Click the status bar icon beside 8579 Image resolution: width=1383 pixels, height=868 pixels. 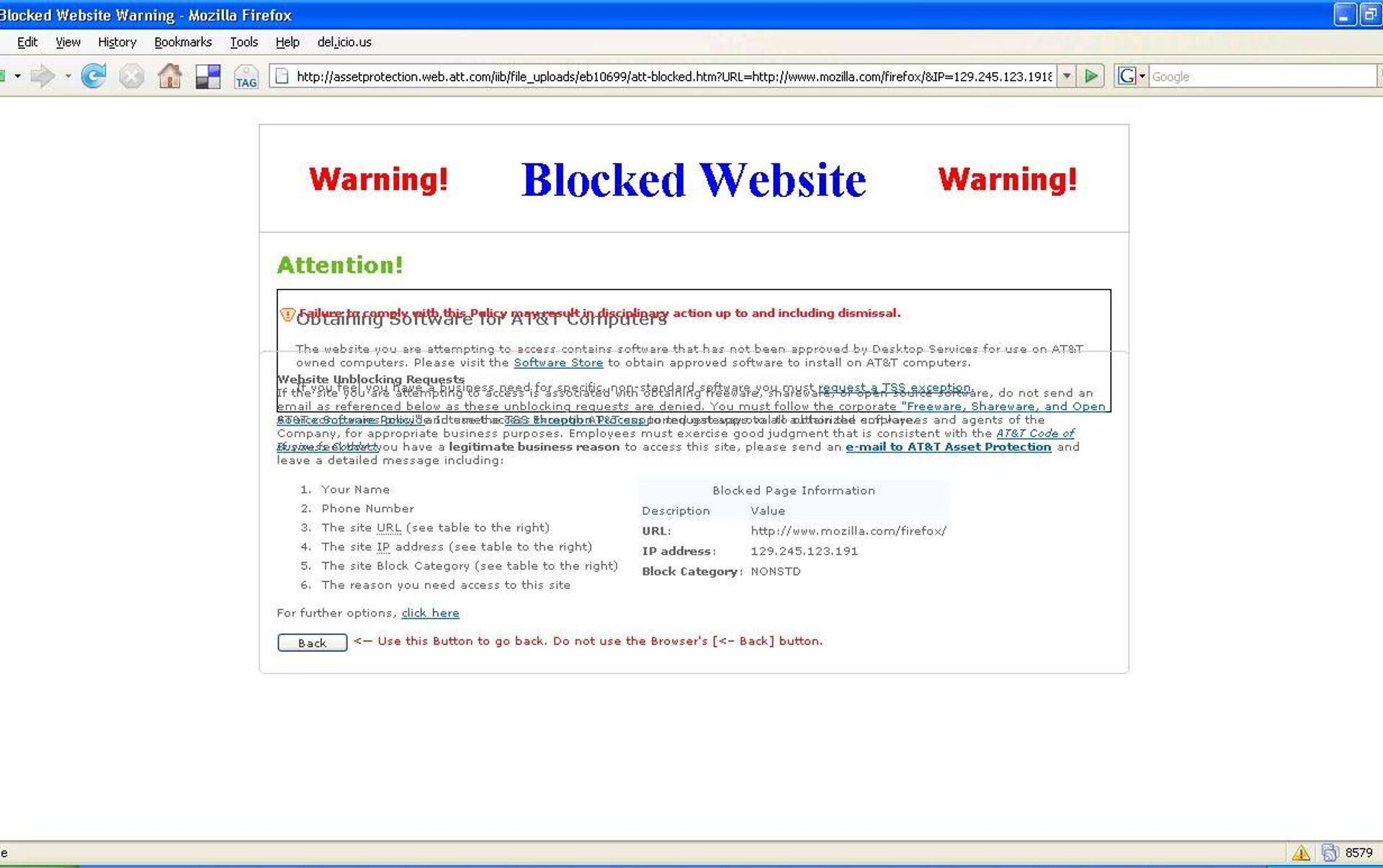click(x=1330, y=853)
